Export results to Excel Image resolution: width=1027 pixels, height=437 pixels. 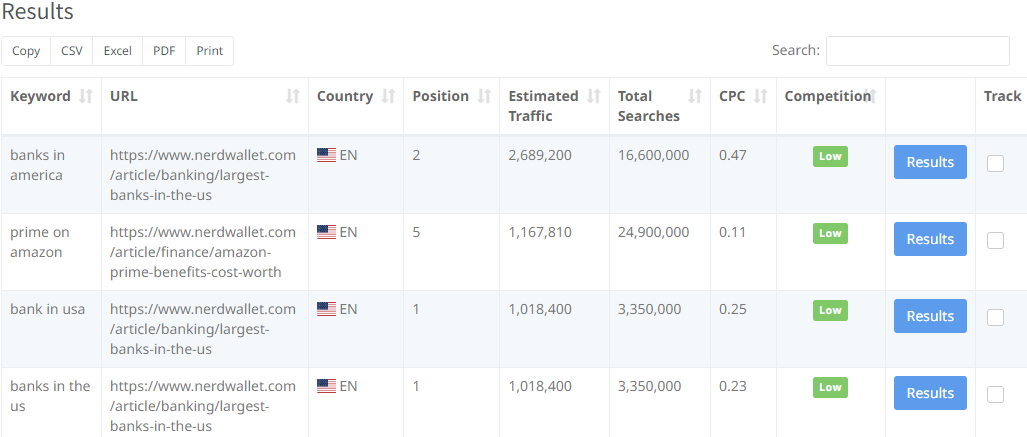[x=117, y=51]
